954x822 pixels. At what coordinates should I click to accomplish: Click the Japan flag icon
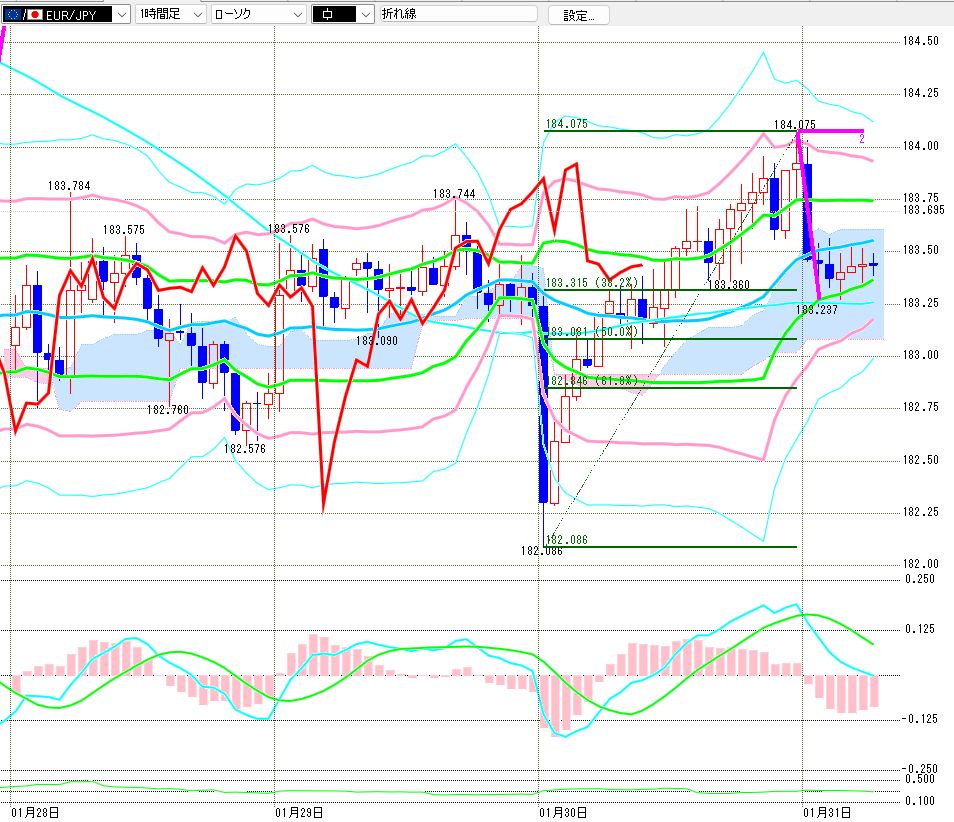[x=34, y=14]
